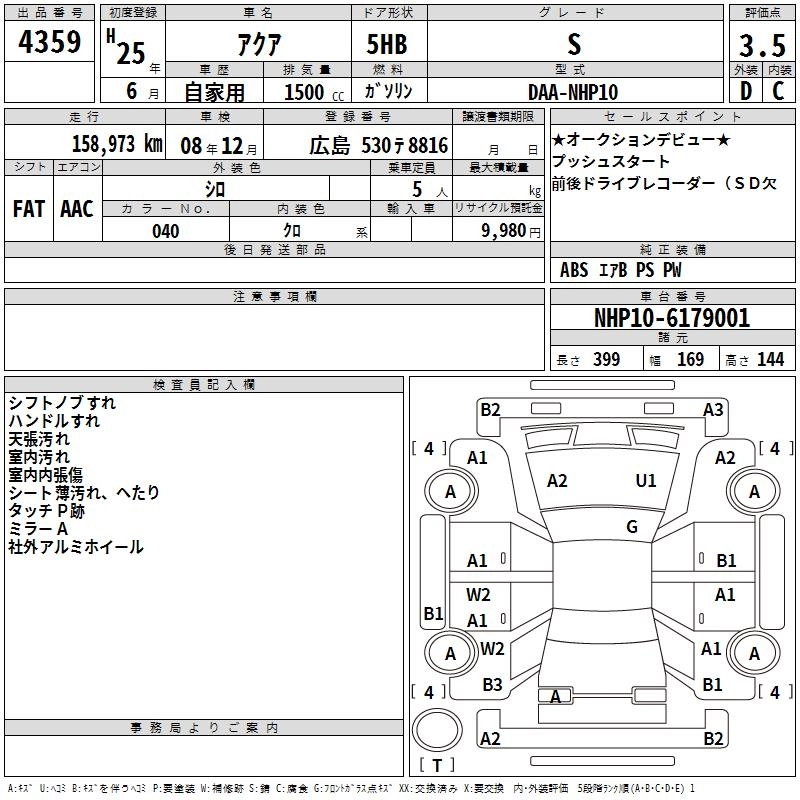Select the 純正装備 section header
Image resolution: width=800 pixels, height=800 pixels.
click(672, 249)
